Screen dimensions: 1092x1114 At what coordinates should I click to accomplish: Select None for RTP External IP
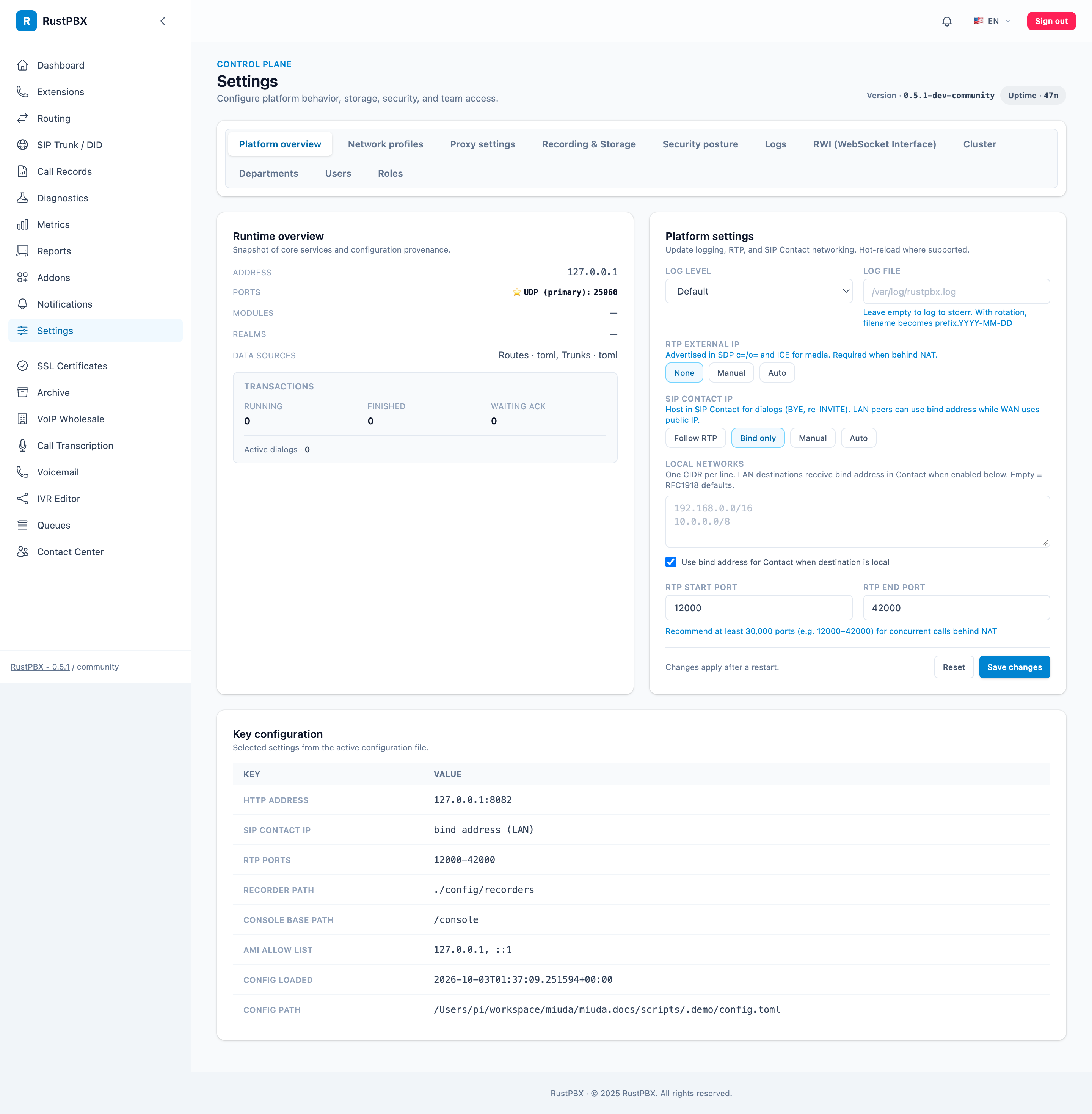684,373
